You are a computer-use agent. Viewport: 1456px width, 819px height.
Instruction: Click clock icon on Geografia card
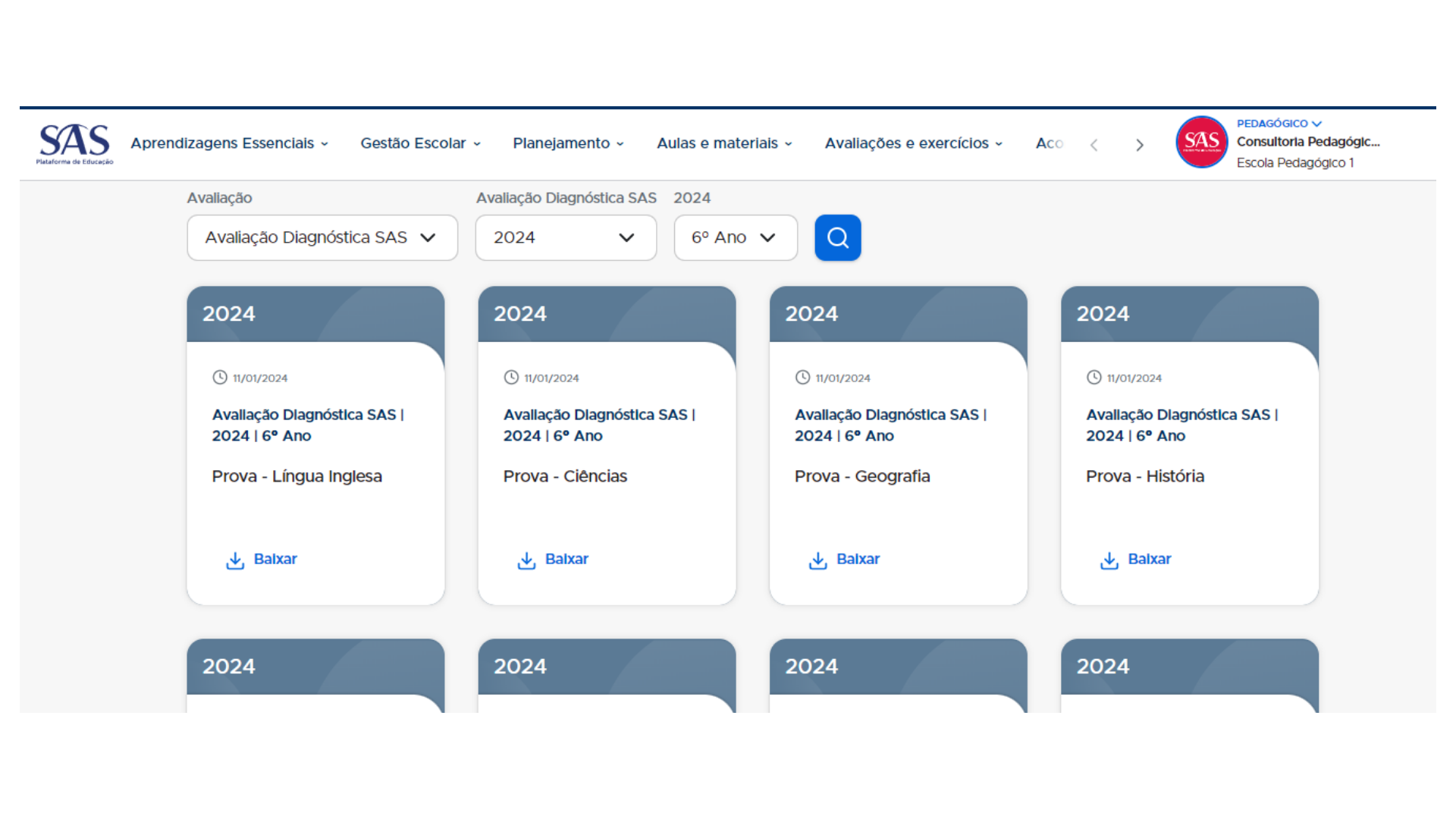tap(802, 378)
